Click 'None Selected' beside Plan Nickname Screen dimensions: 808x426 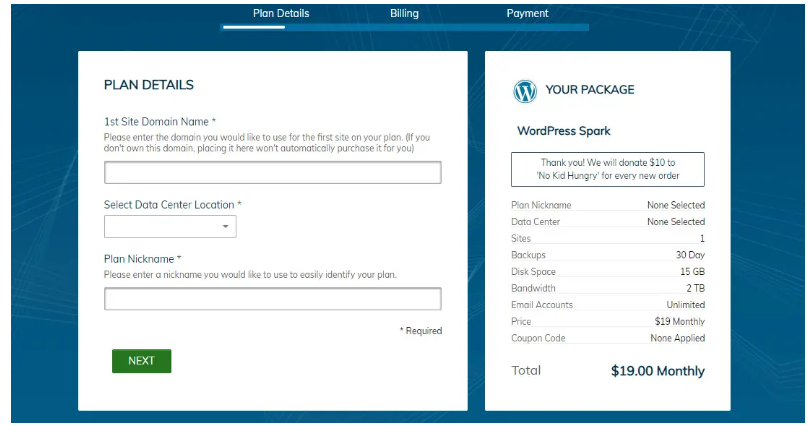pyautogui.click(x=676, y=205)
